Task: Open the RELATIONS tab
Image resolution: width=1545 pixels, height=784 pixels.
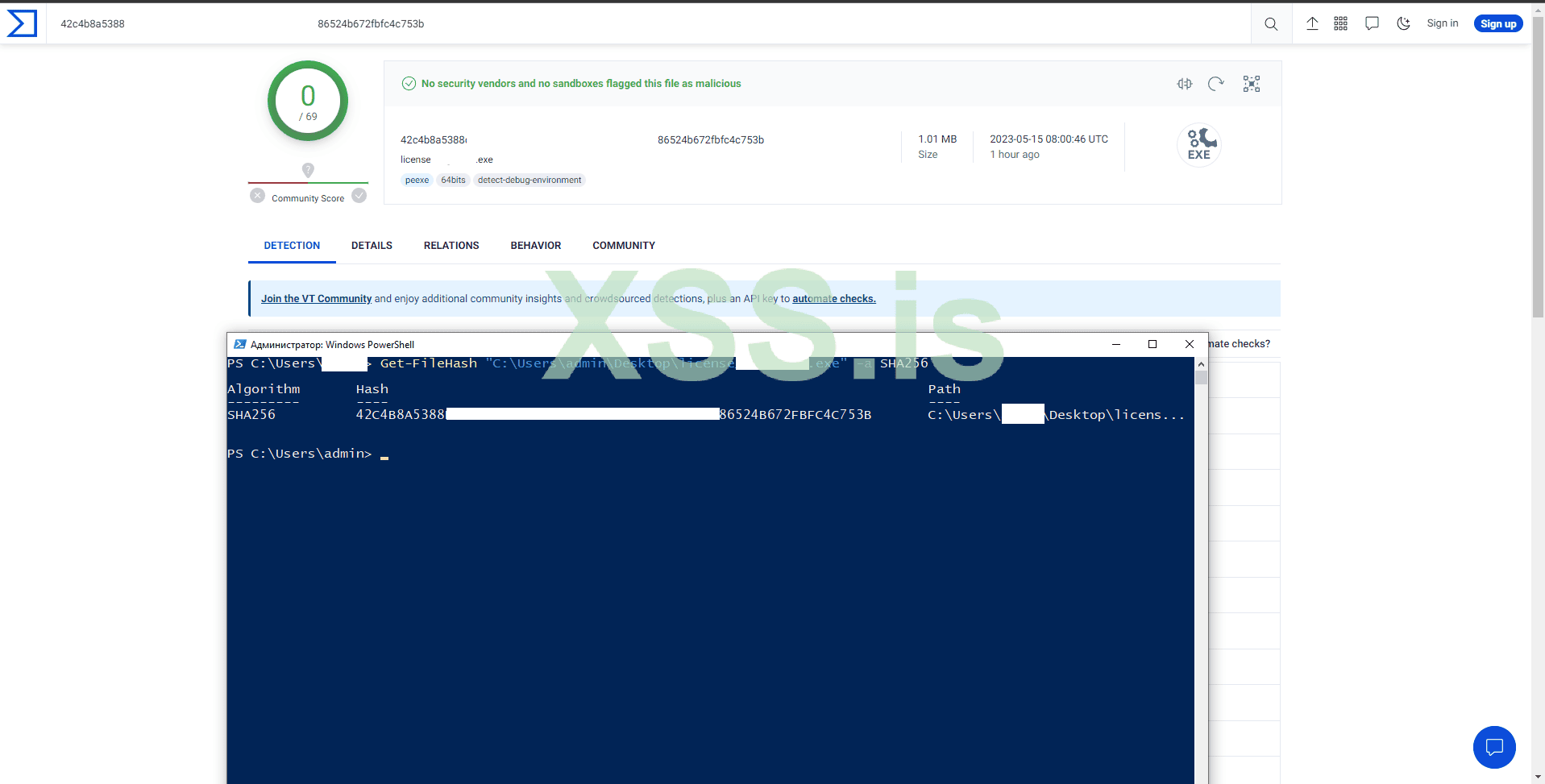Action: pos(451,246)
